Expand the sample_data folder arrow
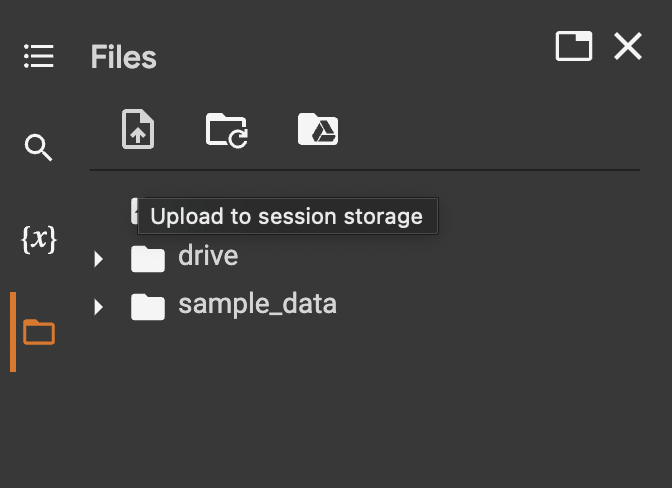The height and width of the screenshot is (488, 672). click(x=98, y=306)
